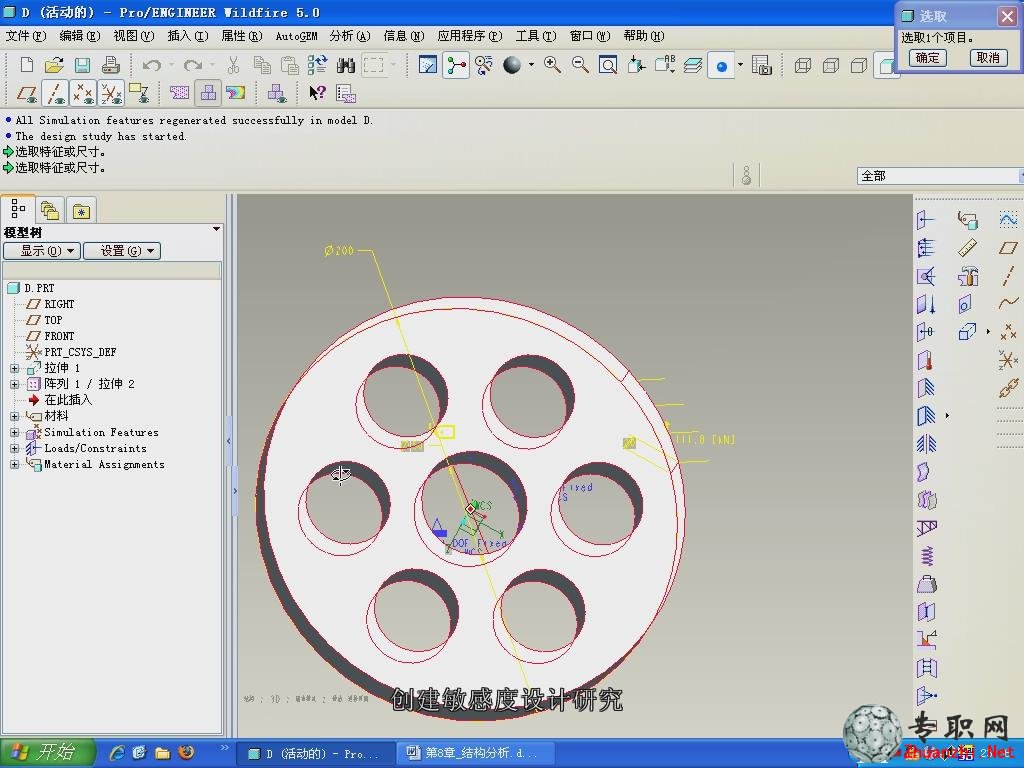Image resolution: width=1024 pixels, height=768 pixels.
Task: Click the Print icon in the toolbar
Action: click(x=110, y=65)
